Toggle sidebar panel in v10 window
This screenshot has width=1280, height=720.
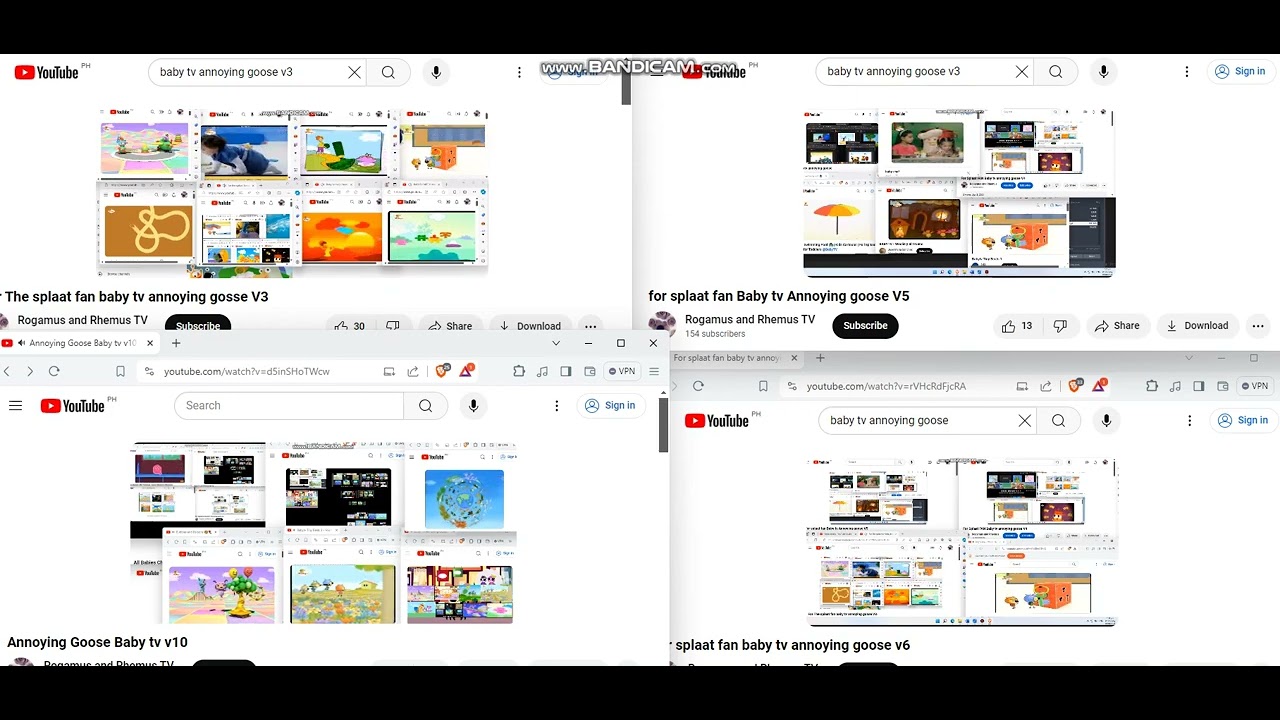pos(565,371)
